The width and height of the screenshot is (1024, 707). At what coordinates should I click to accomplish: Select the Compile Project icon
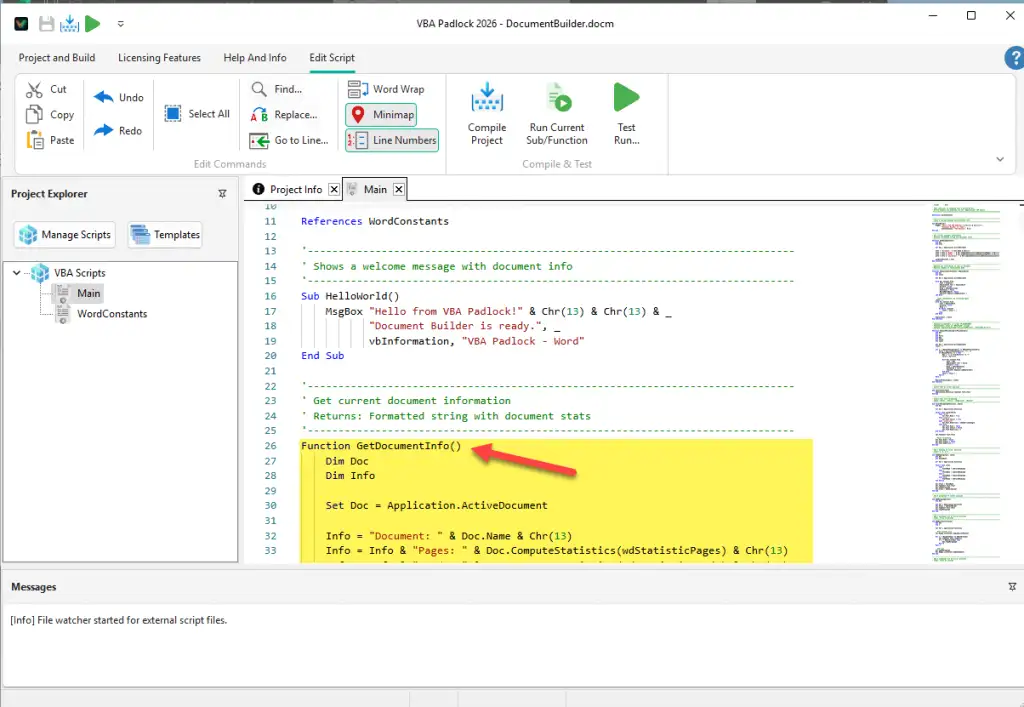[486, 112]
